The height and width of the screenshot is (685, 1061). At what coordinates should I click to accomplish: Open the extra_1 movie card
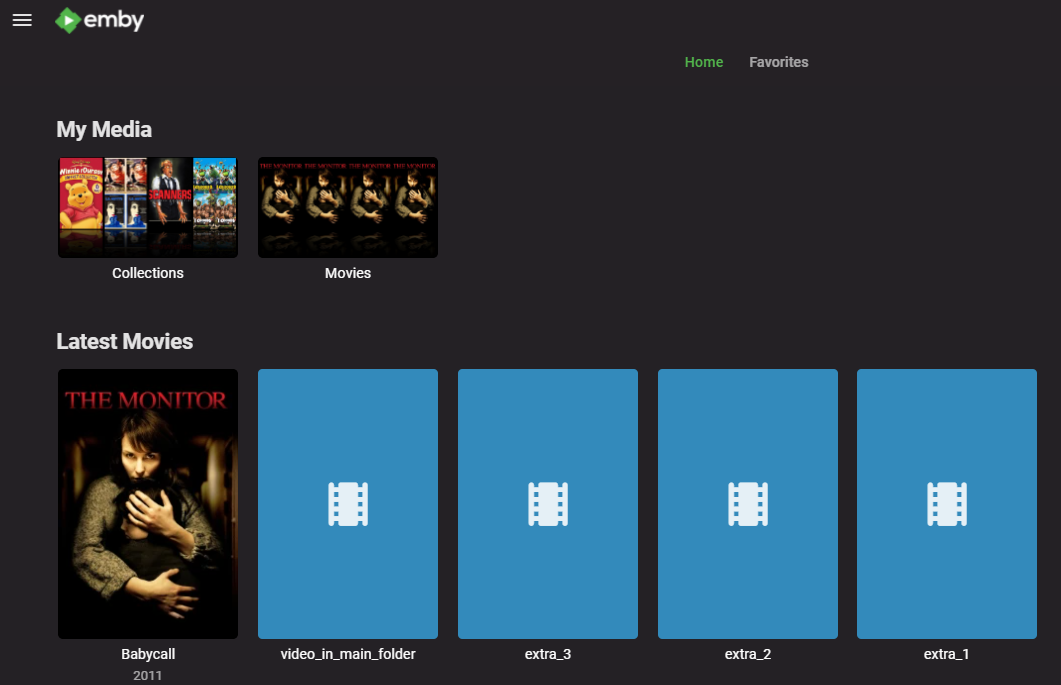point(947,504)
